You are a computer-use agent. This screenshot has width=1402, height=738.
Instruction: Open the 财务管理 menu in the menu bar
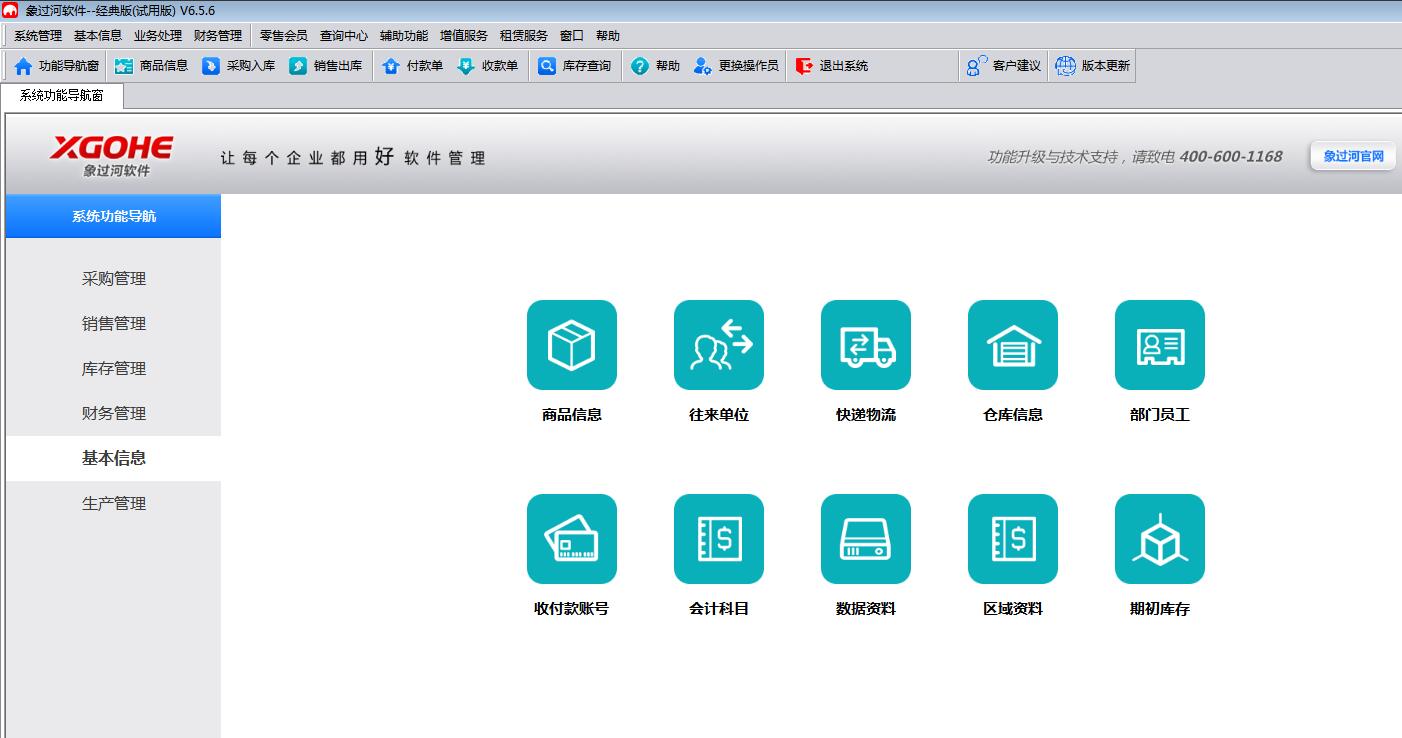(x=218, y=35)
